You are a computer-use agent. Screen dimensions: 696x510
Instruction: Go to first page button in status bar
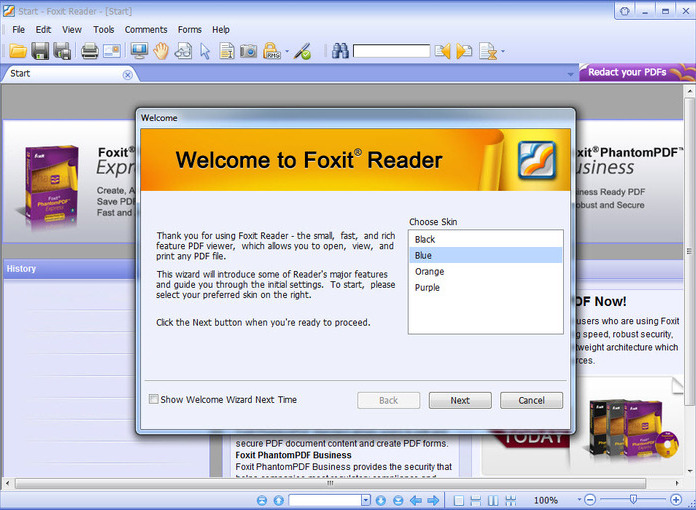tap(262, 500)
